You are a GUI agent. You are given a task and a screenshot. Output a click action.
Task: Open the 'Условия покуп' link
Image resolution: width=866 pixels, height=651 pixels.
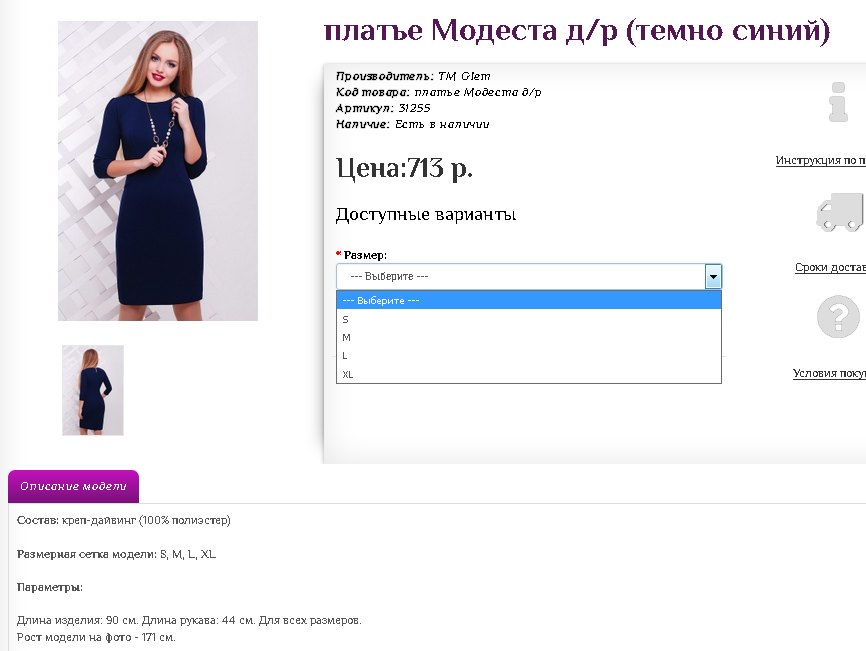[x=829, y=373]
